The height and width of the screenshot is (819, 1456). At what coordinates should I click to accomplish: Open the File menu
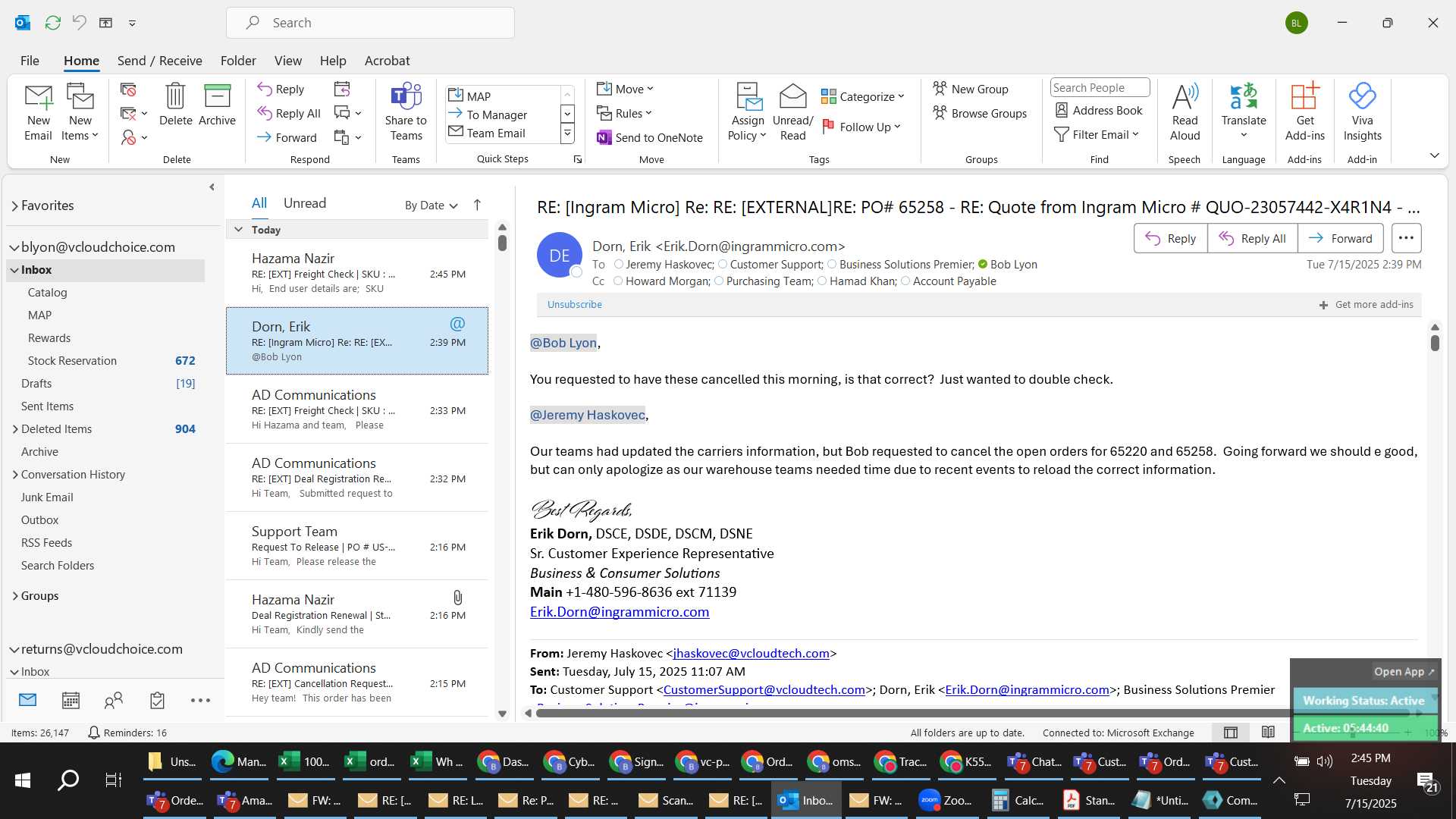(30, 61)
